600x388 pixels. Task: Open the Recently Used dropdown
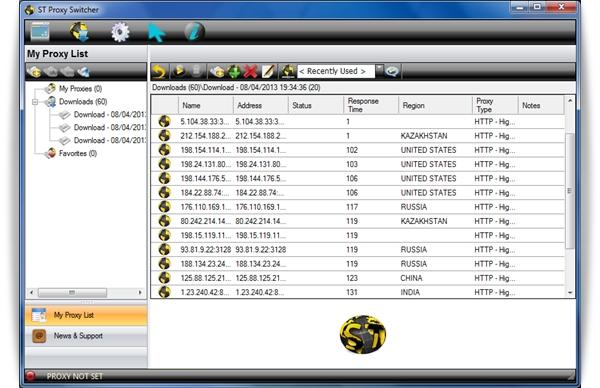379,71
